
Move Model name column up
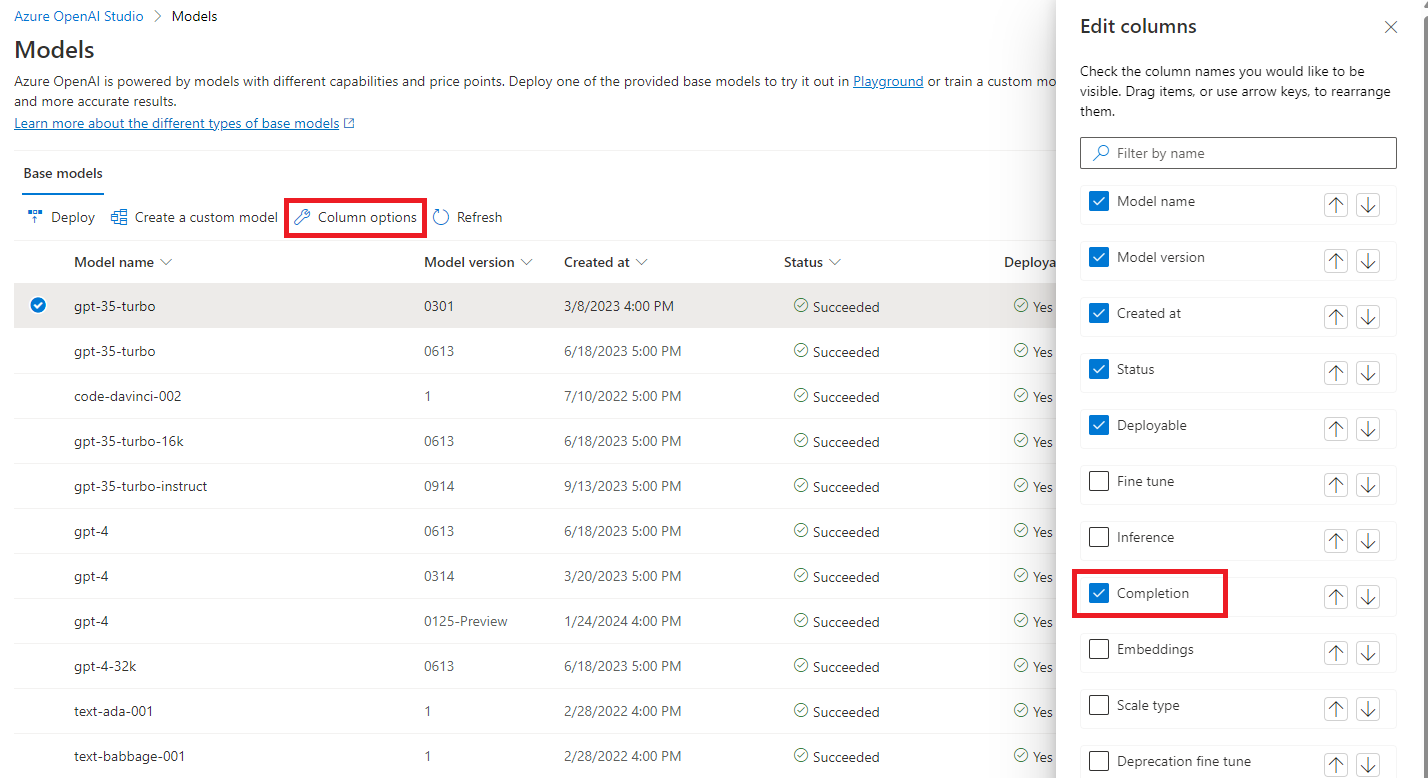coord(1336,205)
